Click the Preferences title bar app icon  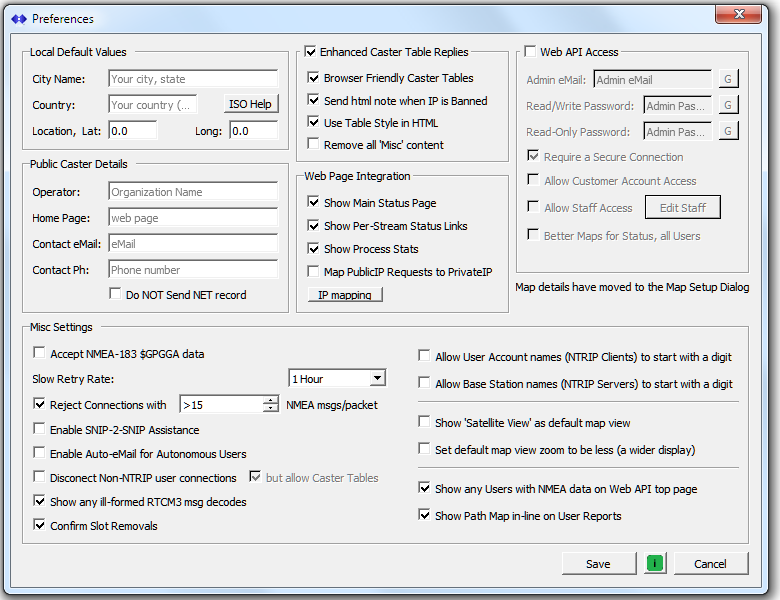pos(19,19)
